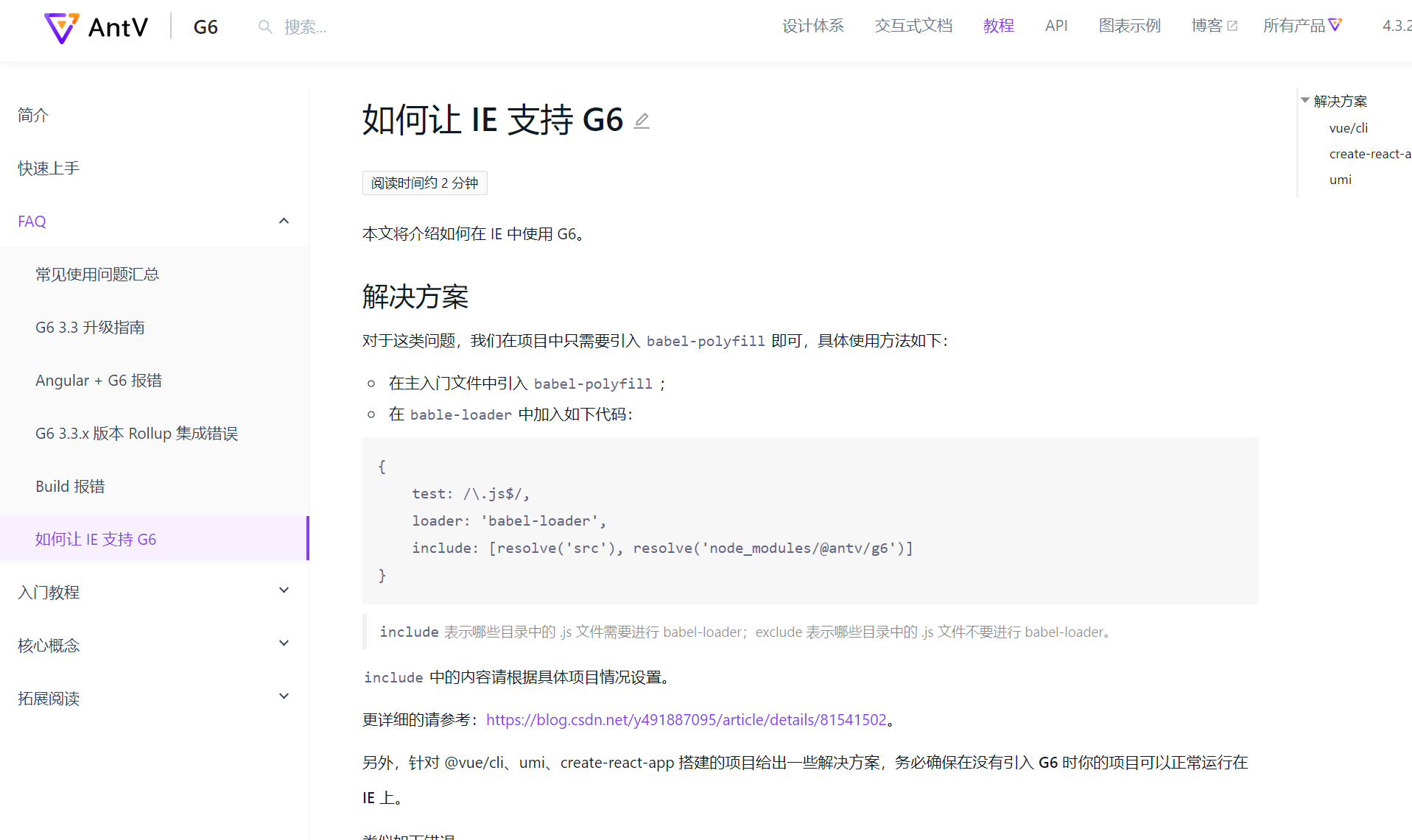Open the 简介 sidebar item

tap(33, 115)
